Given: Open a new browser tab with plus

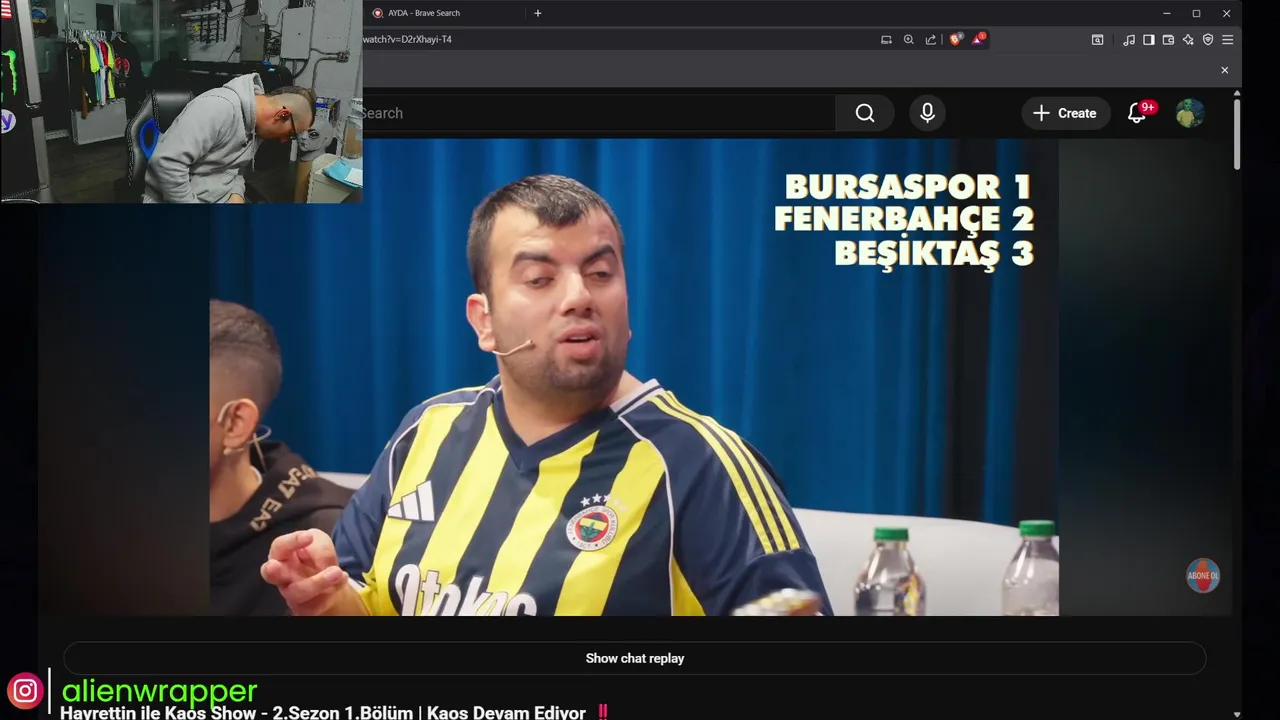Looking at the screenshot, I should click(x=537, y=13).
